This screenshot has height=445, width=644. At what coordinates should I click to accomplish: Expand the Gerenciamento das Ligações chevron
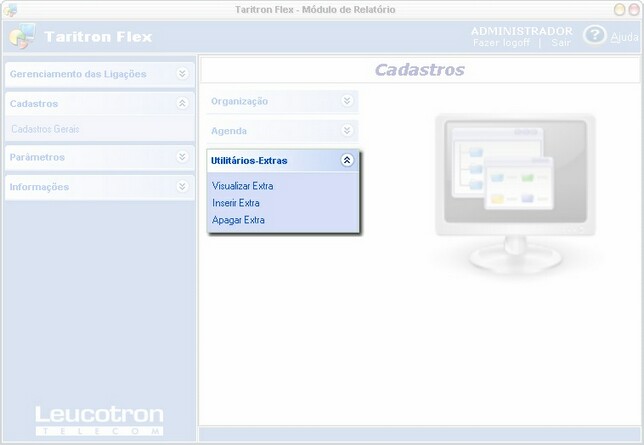click(182, 74)
